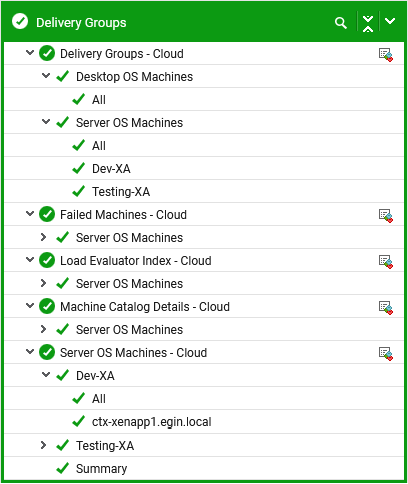This screenshot has height=484, width=408.
Task: Expand the Testing-XA node under Server OS Machines - Cloud
Action: click(43, 445)
